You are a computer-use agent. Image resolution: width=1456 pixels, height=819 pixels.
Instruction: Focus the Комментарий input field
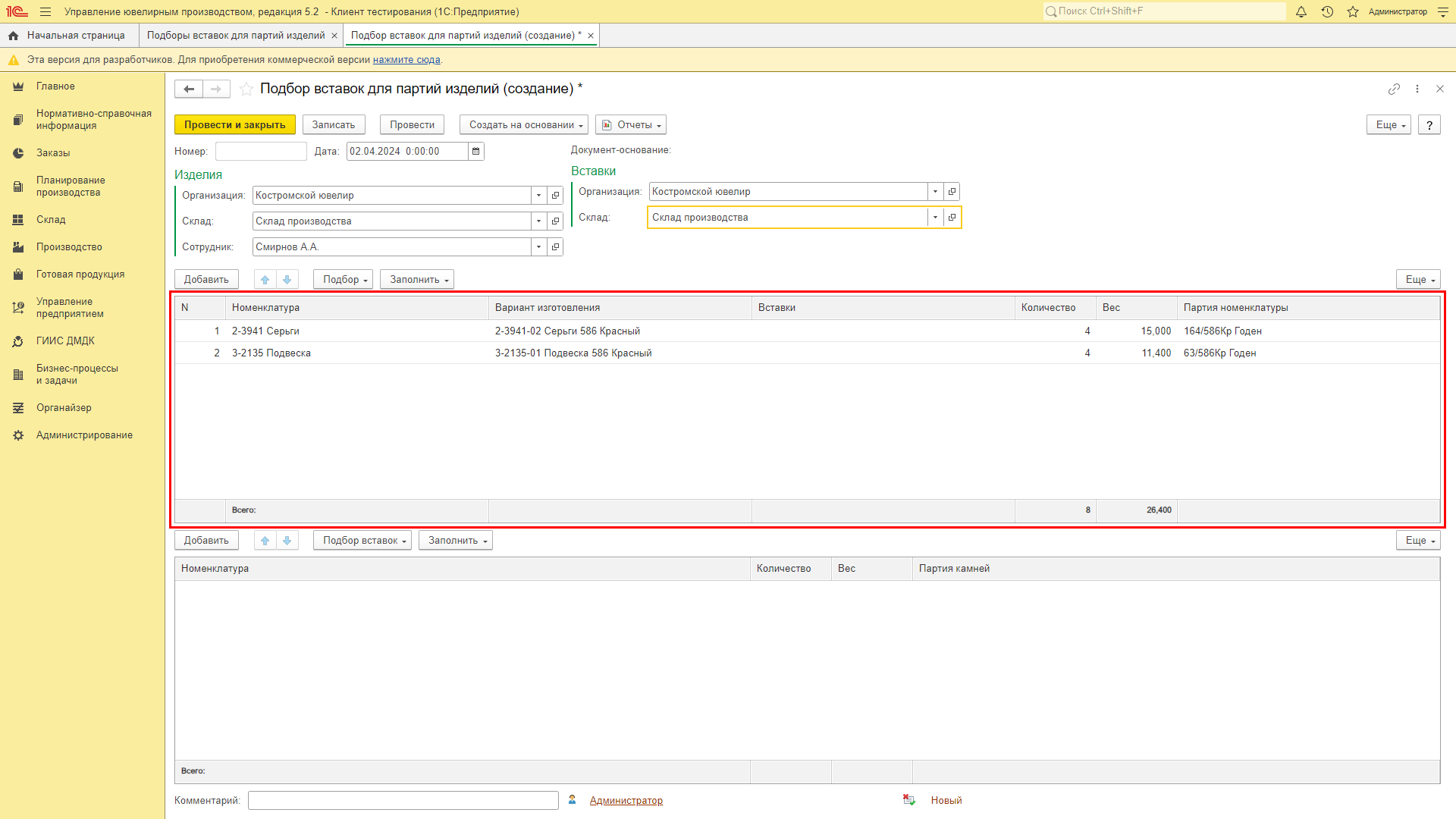[403, 800]
